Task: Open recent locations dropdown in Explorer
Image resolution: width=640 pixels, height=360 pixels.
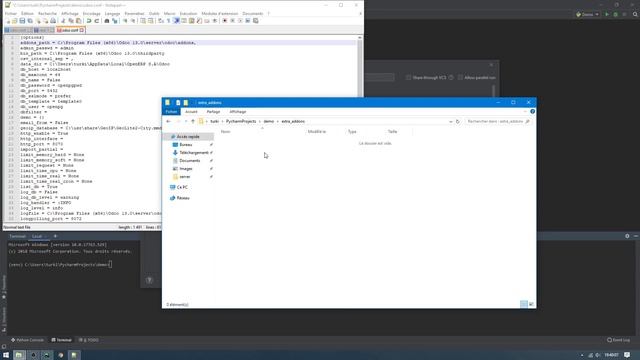Action: coord(186,122)
